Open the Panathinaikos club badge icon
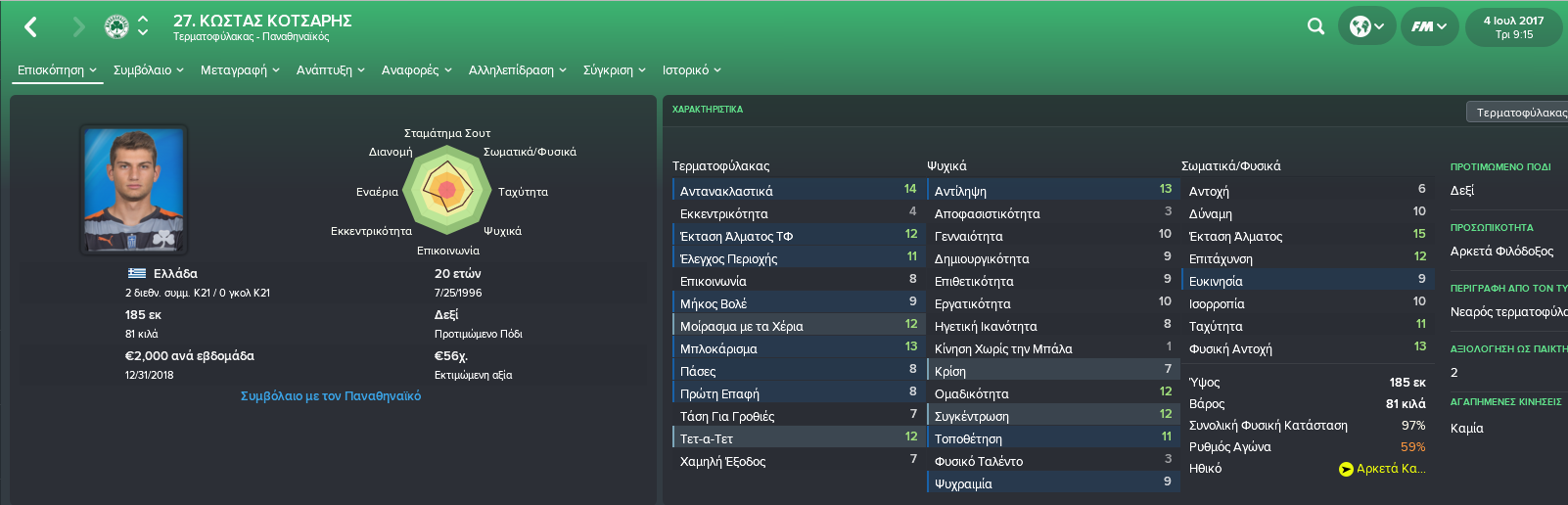The width and height of the screenshot is (1568, 505). tap(116, 26)
